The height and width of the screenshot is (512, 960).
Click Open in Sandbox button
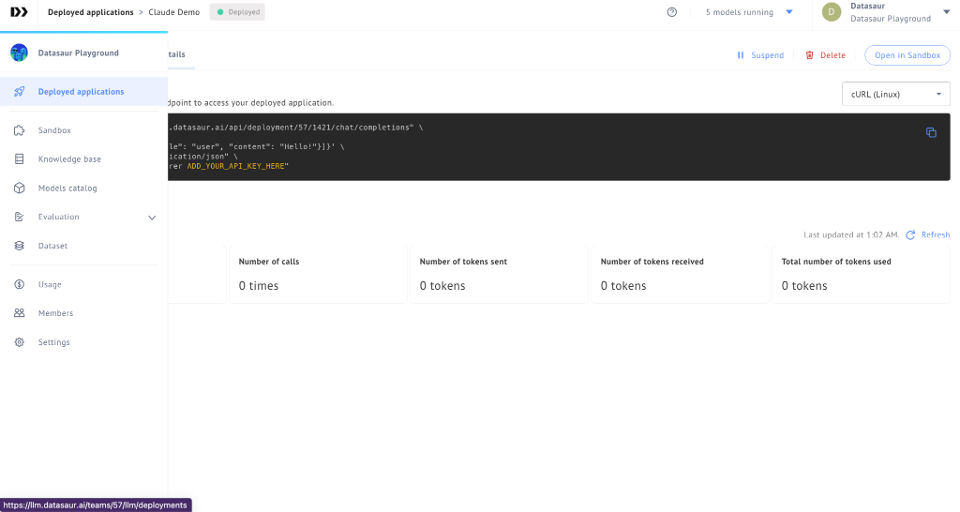(x=907, y=55)
